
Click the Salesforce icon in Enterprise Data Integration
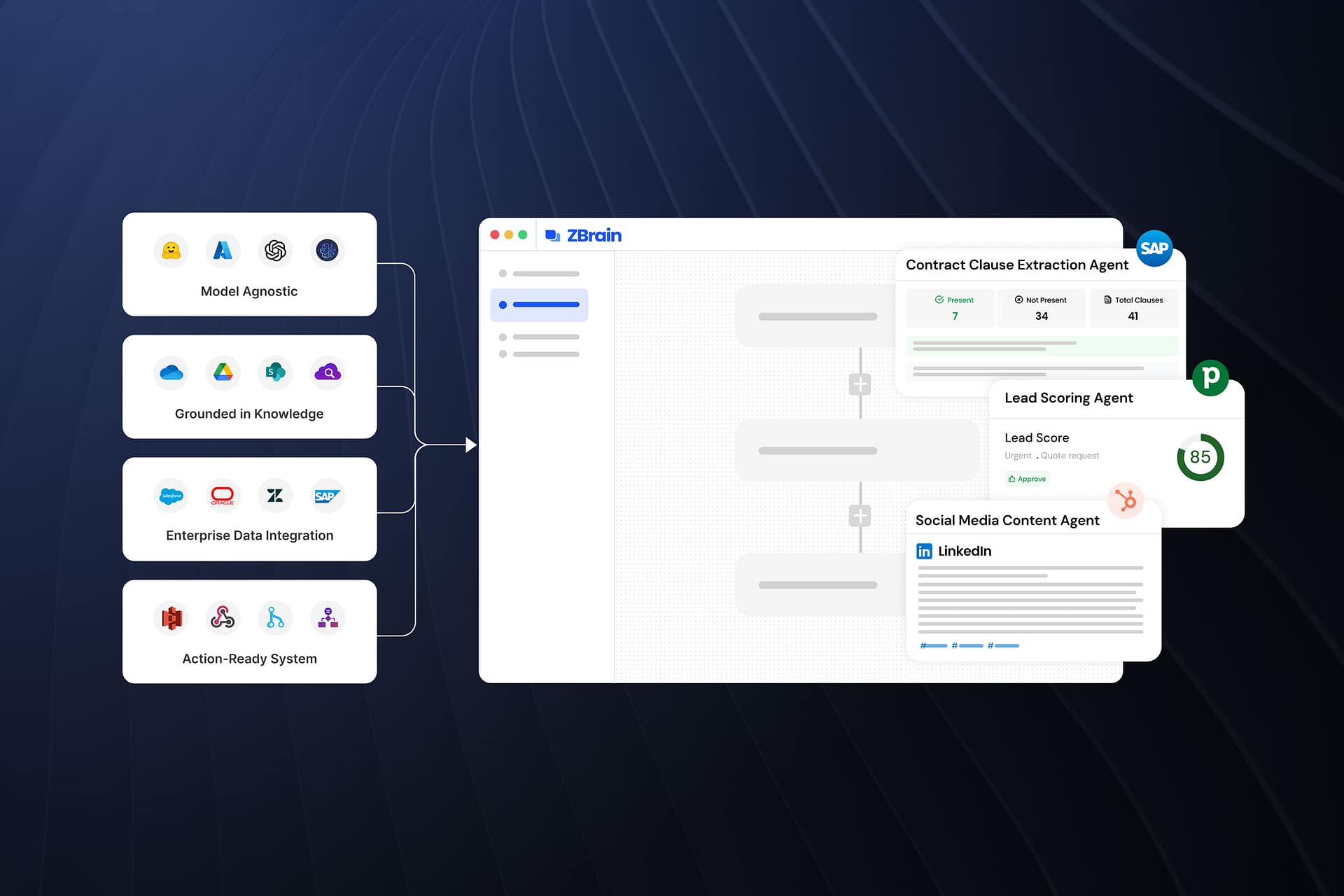click(170, 495)
